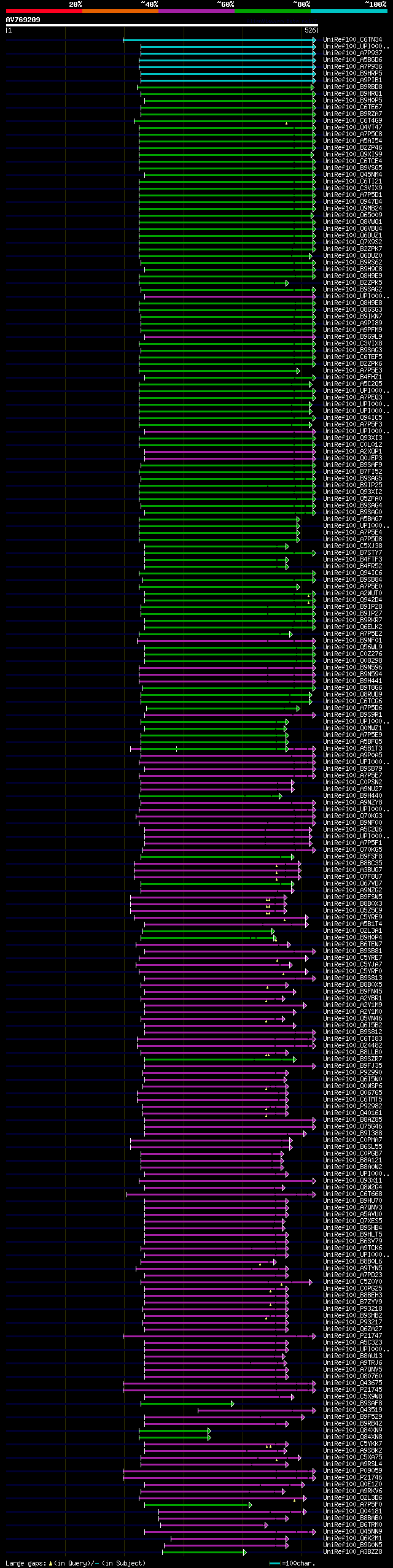This screenshot has height=1568, width=393.
Task: Select label UniRef100_B9VSG5
Action: pos(352,168)
